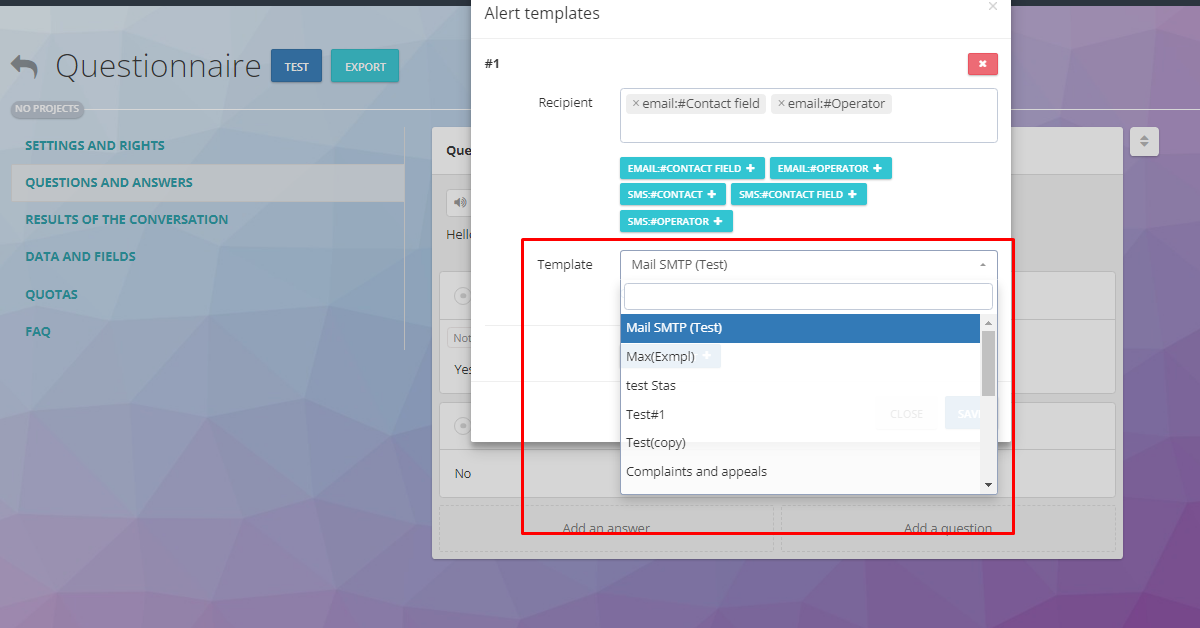1200x628 pixels.
Task: Click the speaker audio icon
Action: [x=459, y=202]
